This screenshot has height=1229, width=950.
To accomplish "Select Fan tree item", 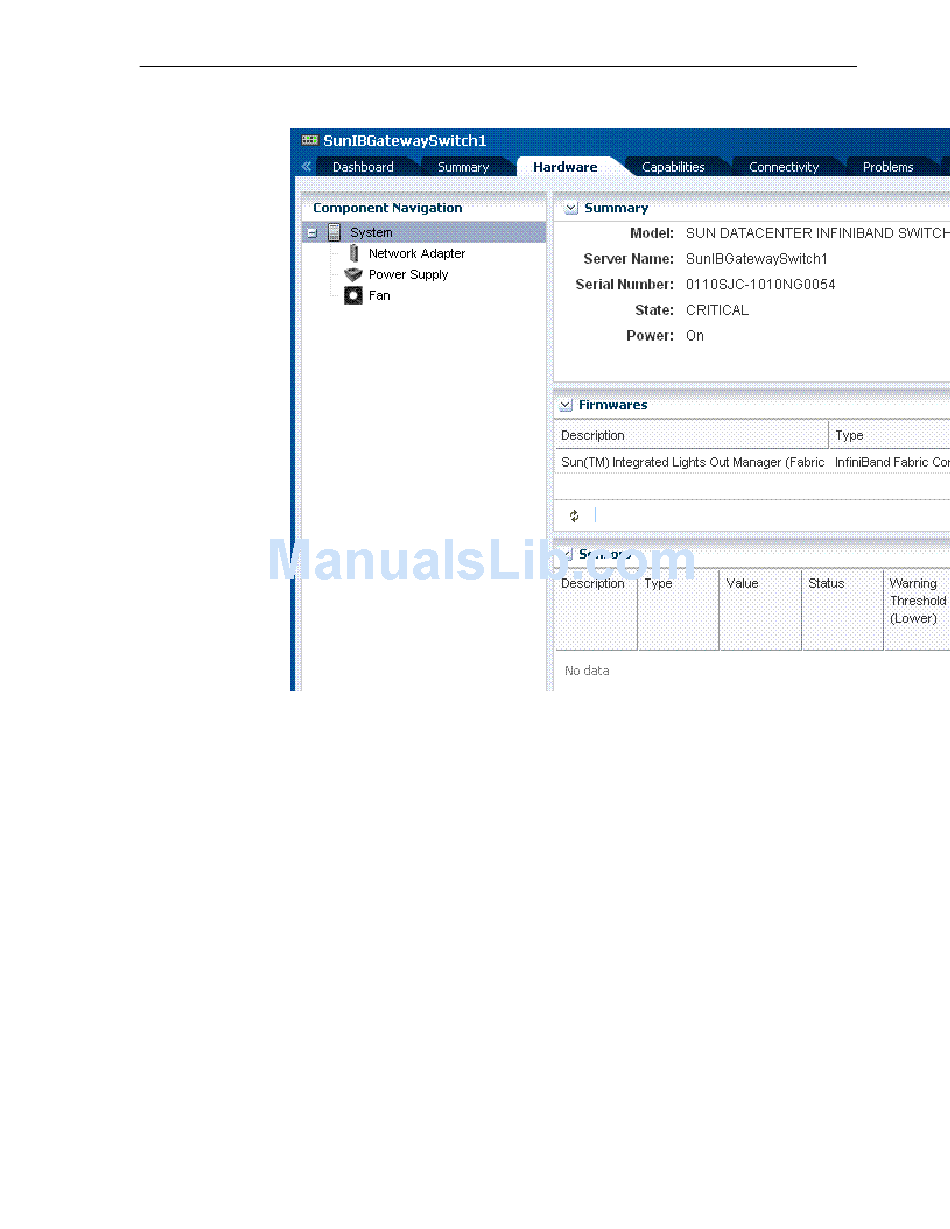I will click(379, 296).
